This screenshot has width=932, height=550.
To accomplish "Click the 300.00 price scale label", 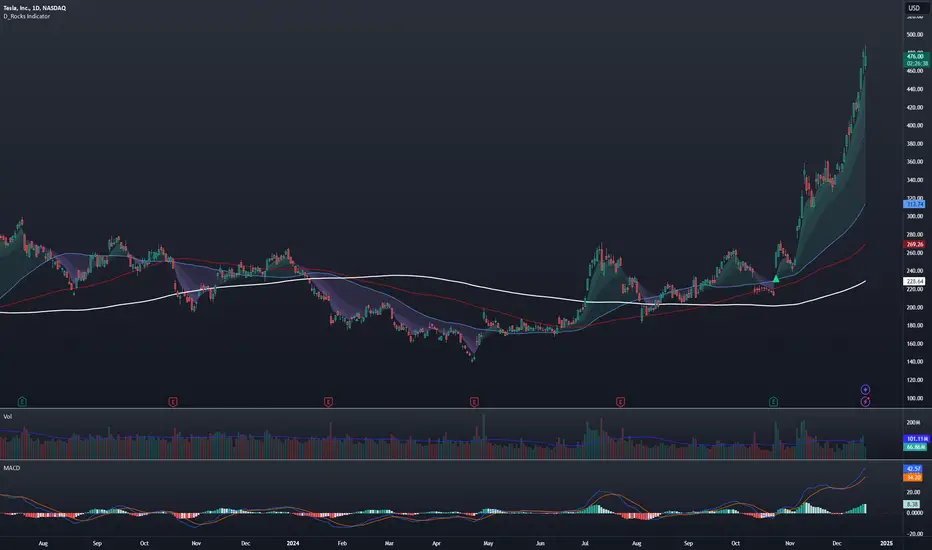I will (915, 216).
